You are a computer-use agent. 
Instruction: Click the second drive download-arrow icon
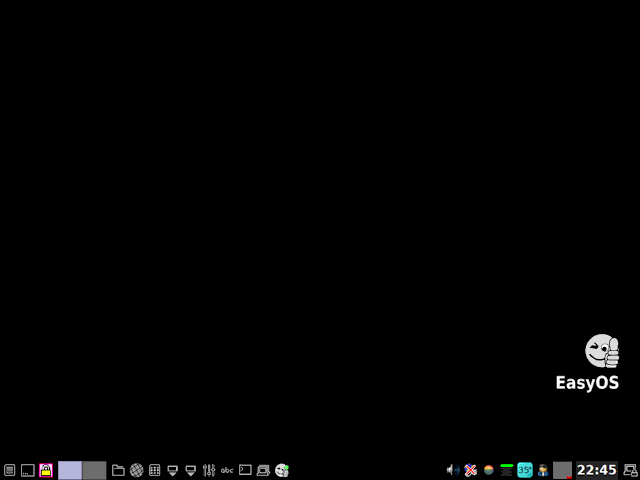coord(191,470)
